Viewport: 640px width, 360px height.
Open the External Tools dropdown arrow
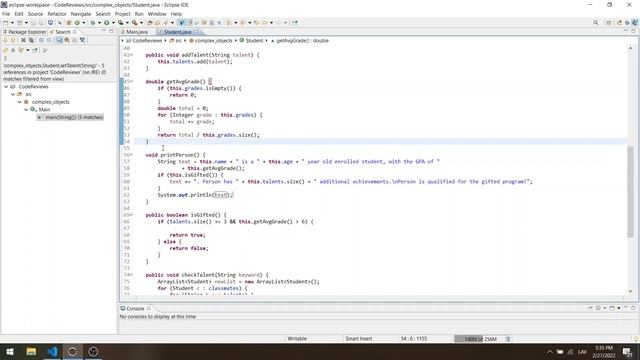(141, 23)
